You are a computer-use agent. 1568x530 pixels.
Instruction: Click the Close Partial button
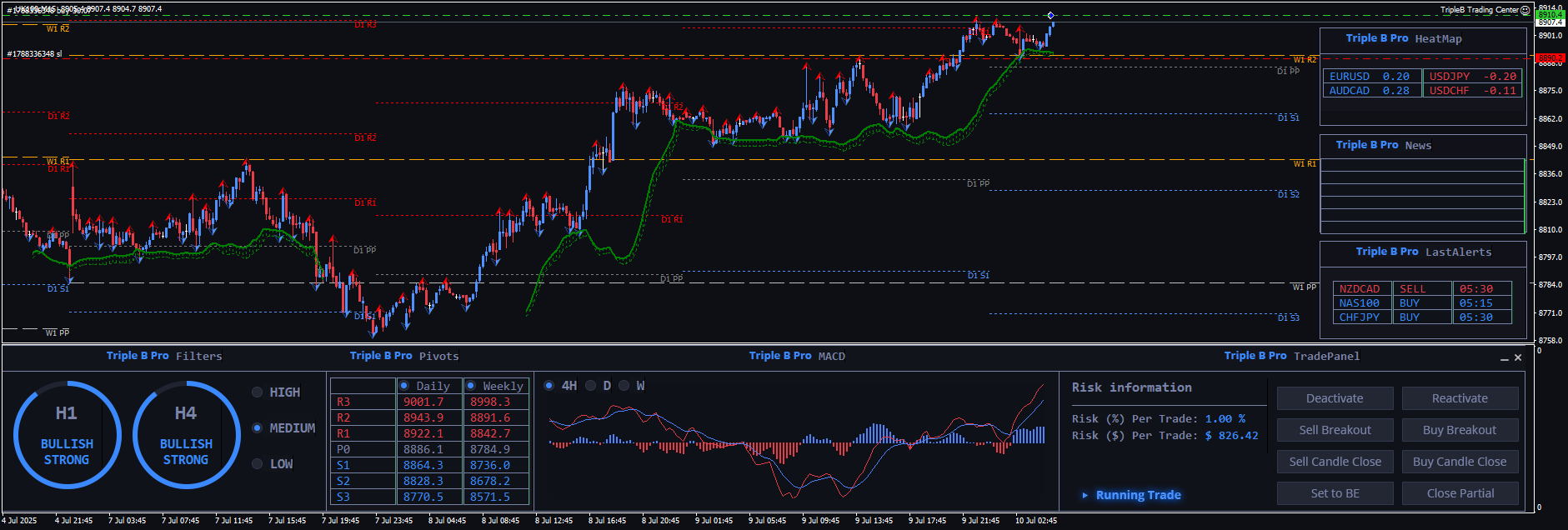1460,493
